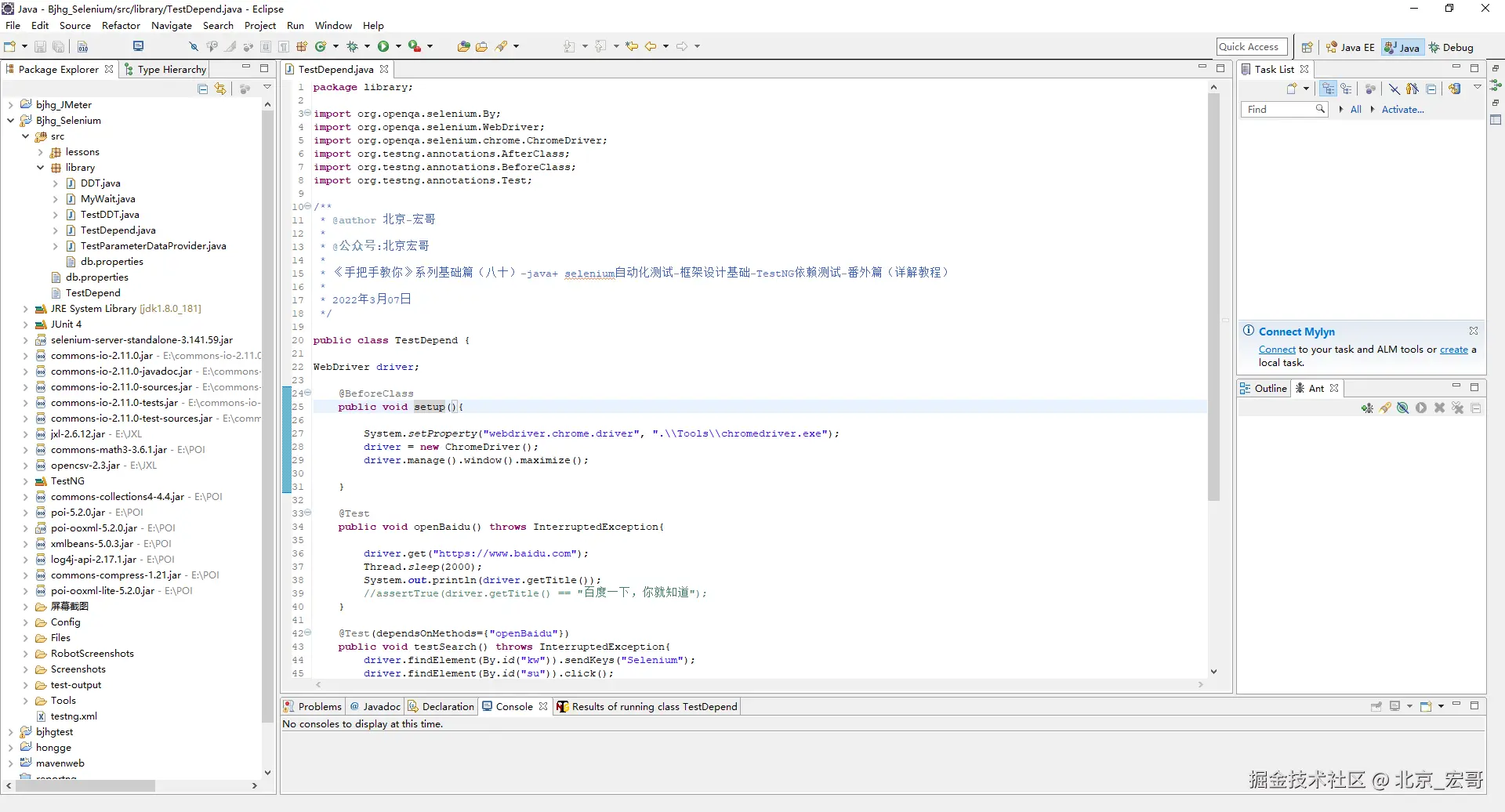This screenshot has height=812, width=1505.
Task: Toggle Focus on Workweek in Task List
Action: pos(1370,89)
